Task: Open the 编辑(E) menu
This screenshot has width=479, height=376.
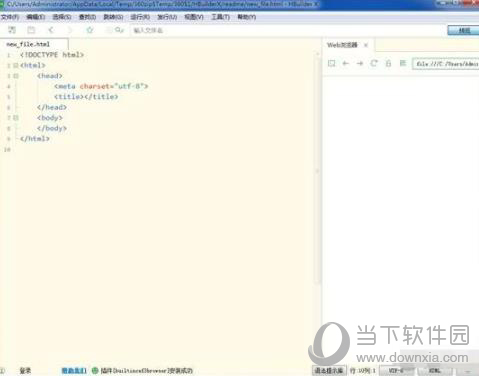Action: tap(36, 17)
